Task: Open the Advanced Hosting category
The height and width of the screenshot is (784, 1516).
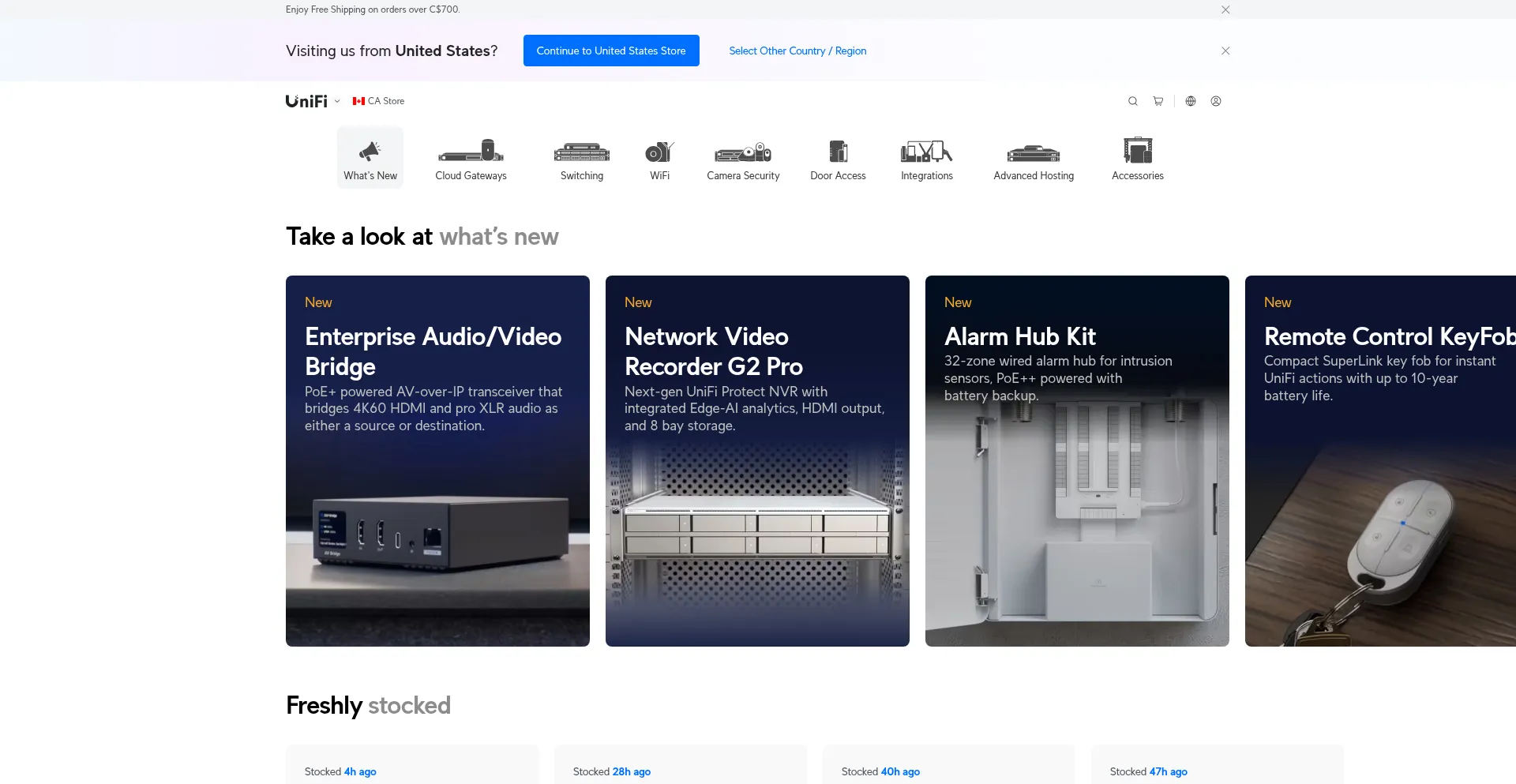Action: 1034,157
